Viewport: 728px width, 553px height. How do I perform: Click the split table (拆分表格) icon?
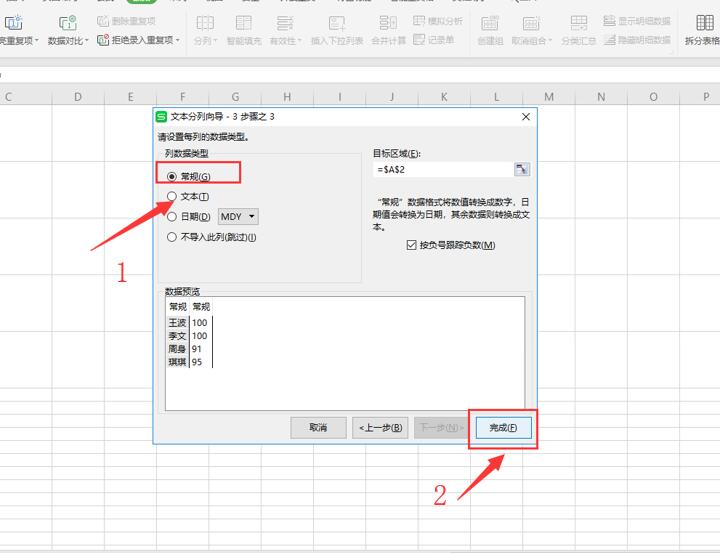(x=704, y=23)
